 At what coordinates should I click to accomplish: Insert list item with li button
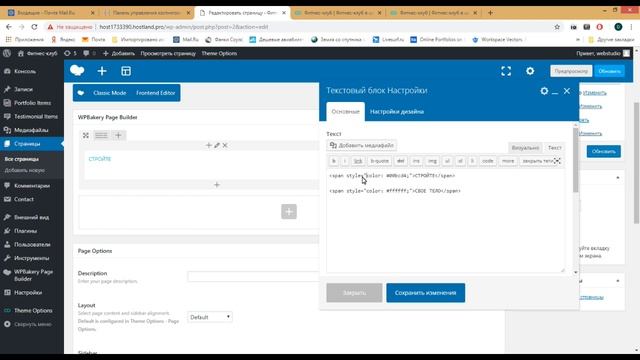pyautogui.click(x=472, y=161)
